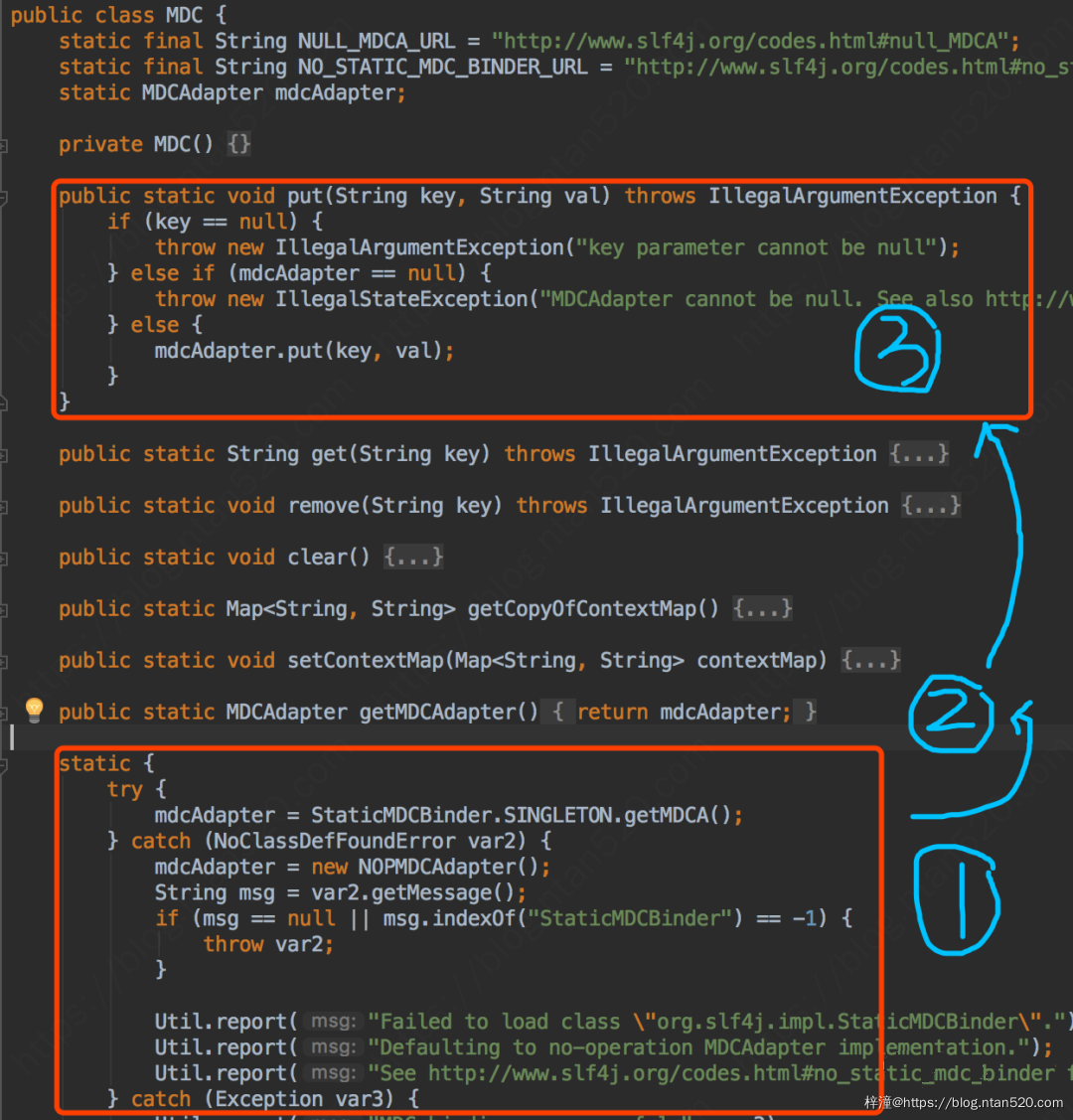
Task: Click the get method name in its declaration
Action: (x=329, y=453)
